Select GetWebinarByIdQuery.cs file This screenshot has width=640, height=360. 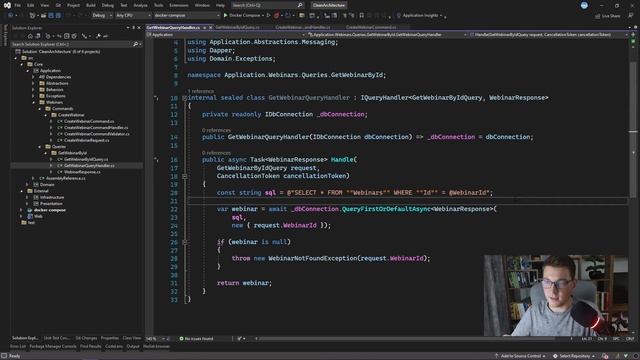(86, 159)
